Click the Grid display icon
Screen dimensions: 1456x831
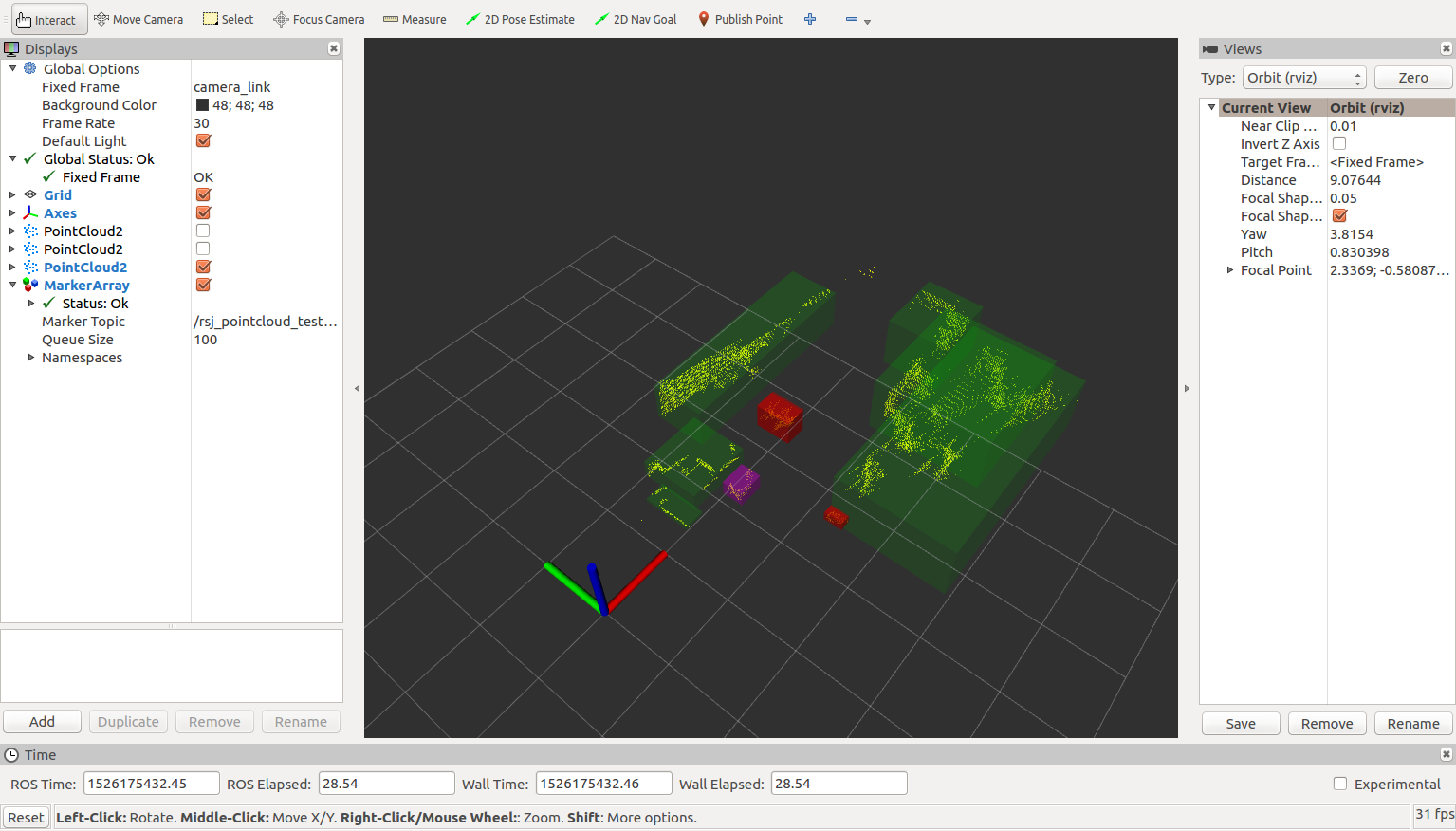point(30,194)
